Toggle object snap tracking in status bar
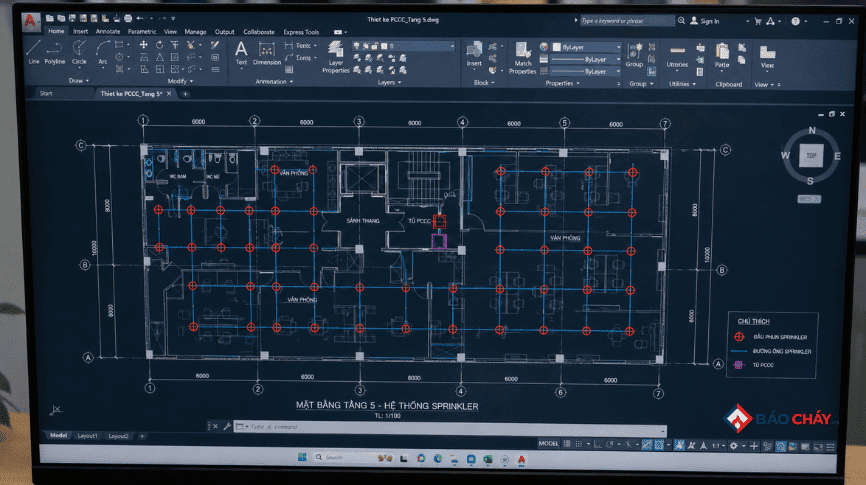Screen dimensions: 866x485 647,445
